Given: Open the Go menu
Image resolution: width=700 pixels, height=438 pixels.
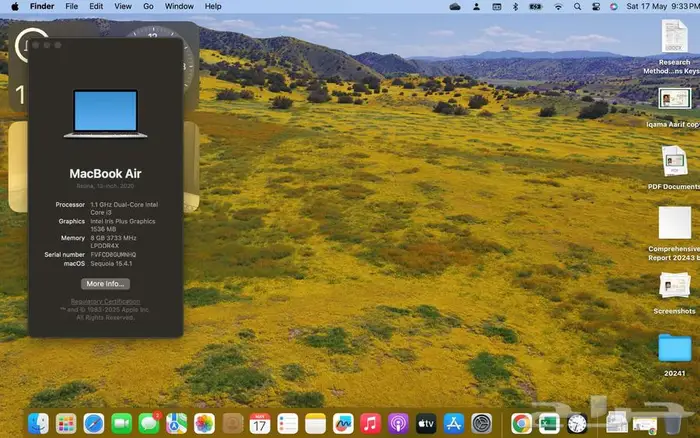Looking at the screenshot, I should click(x=148, y=6).
